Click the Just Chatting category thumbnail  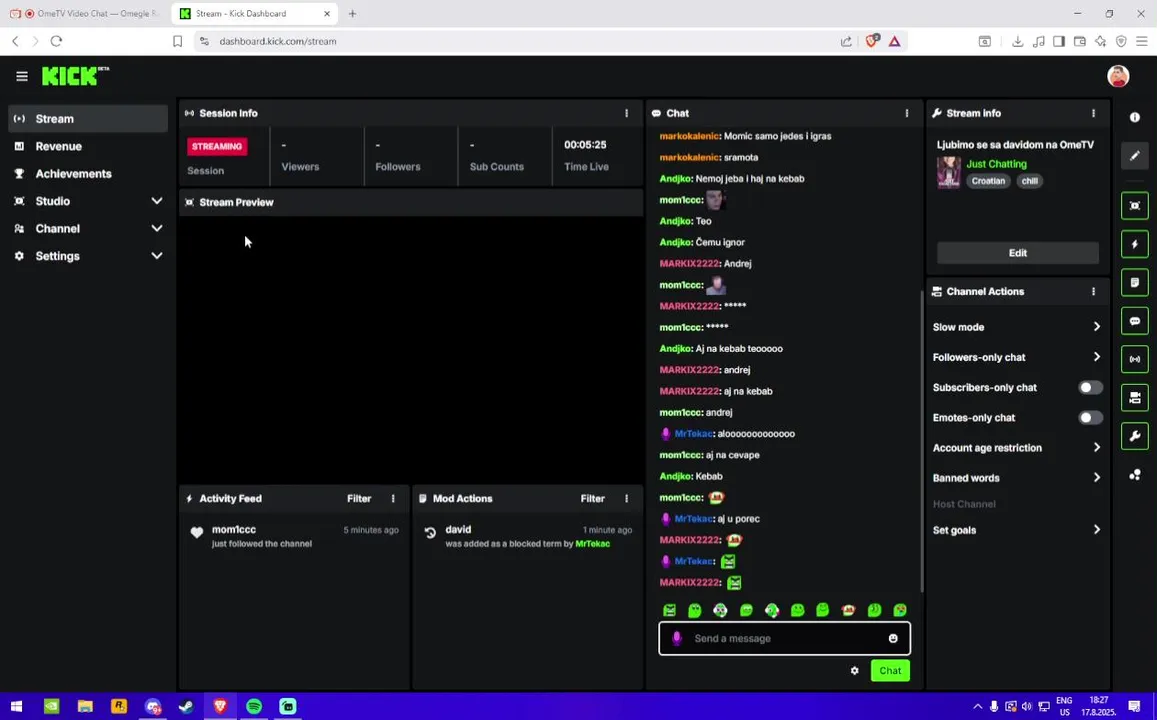click(x=949, y=172)
